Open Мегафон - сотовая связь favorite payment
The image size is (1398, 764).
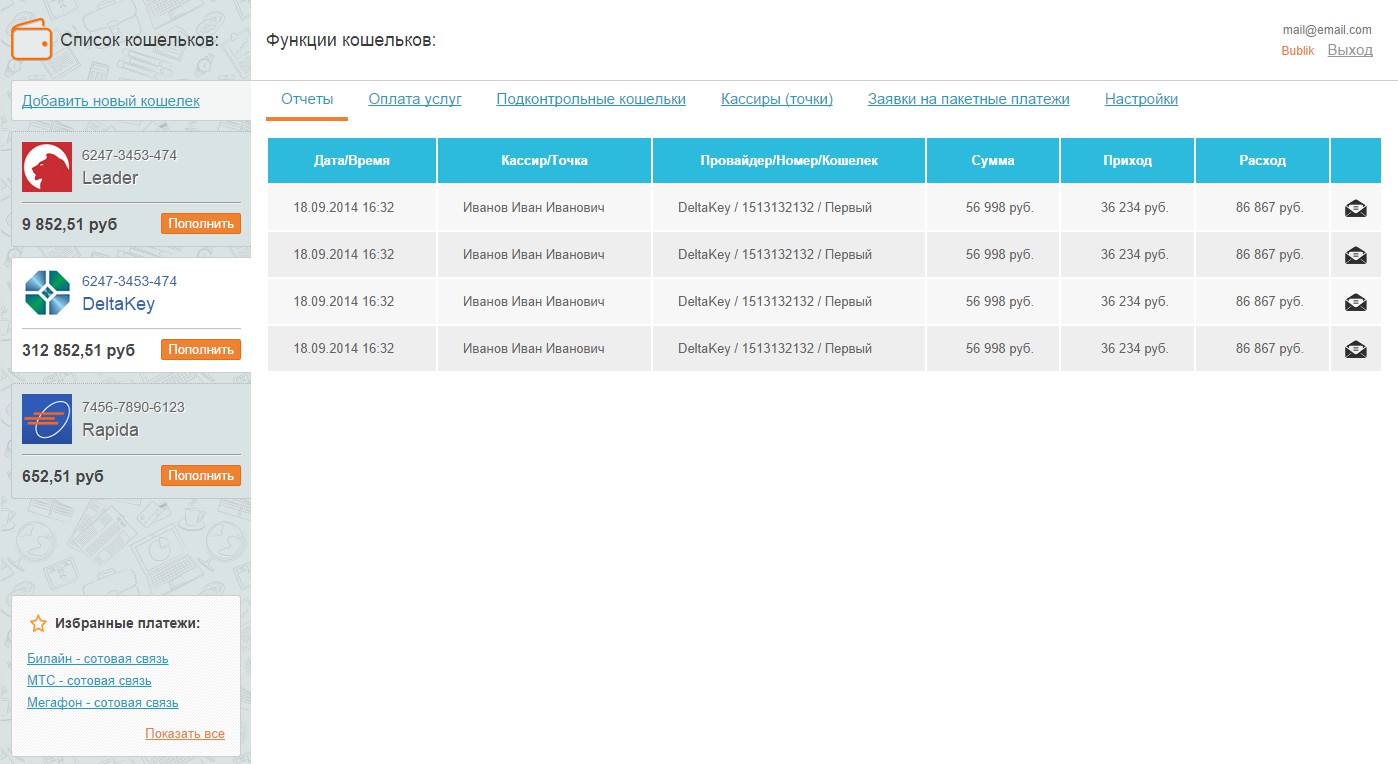(x=103, y=703)
